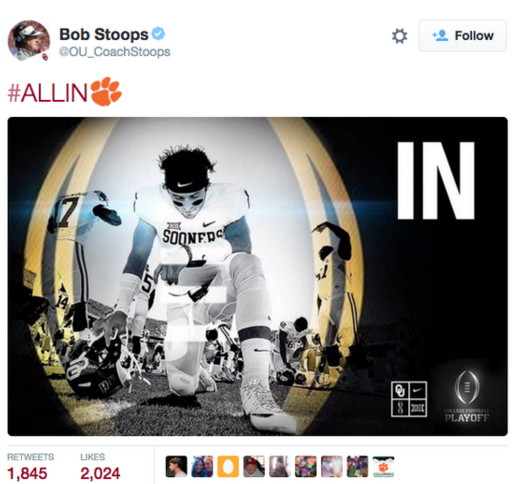516x484 pixels.
Task: Open the @OU_CoachStoops handle
Action: 115,52
